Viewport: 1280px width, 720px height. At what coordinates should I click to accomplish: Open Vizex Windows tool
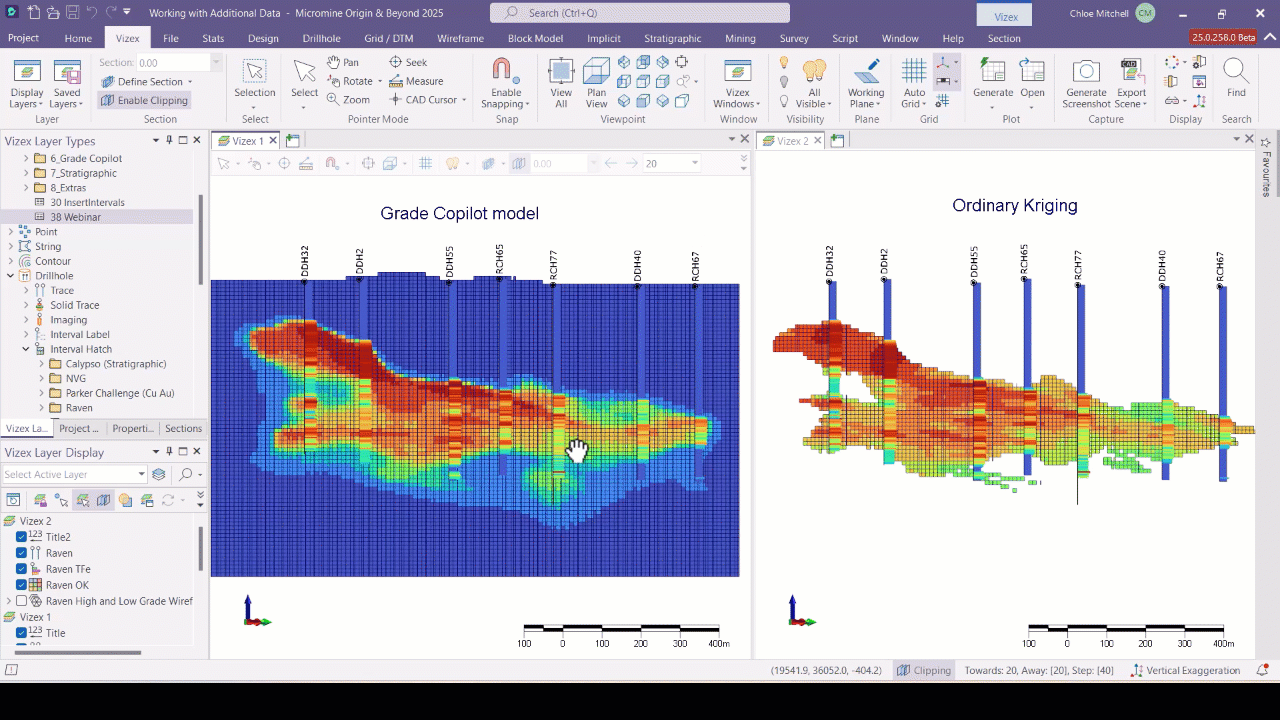738,84
